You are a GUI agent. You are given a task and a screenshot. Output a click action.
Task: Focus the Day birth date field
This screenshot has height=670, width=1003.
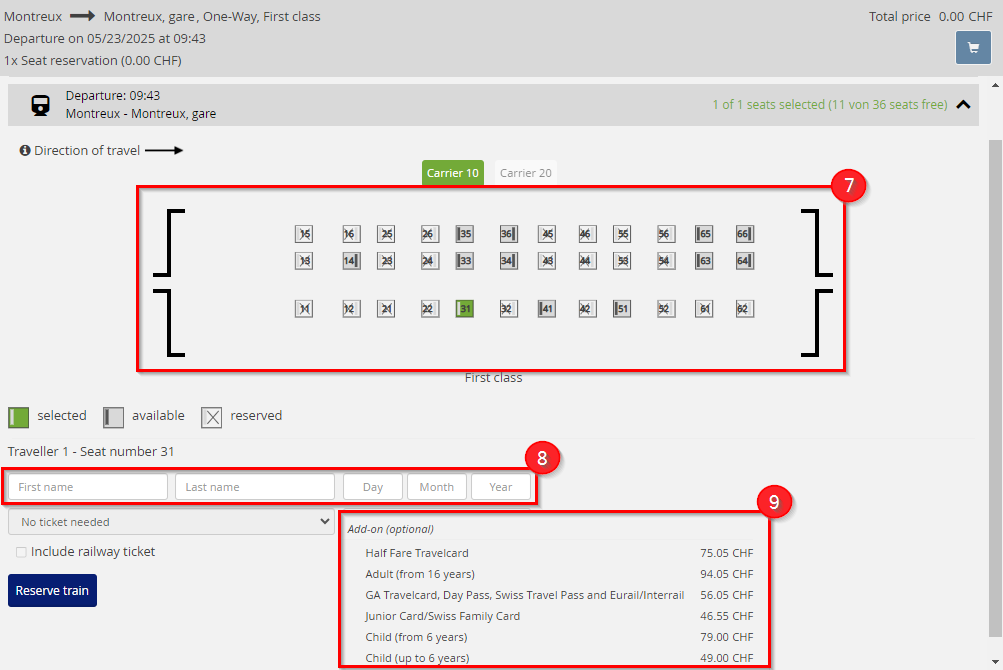pyautogui.click(x=373, y=487)
